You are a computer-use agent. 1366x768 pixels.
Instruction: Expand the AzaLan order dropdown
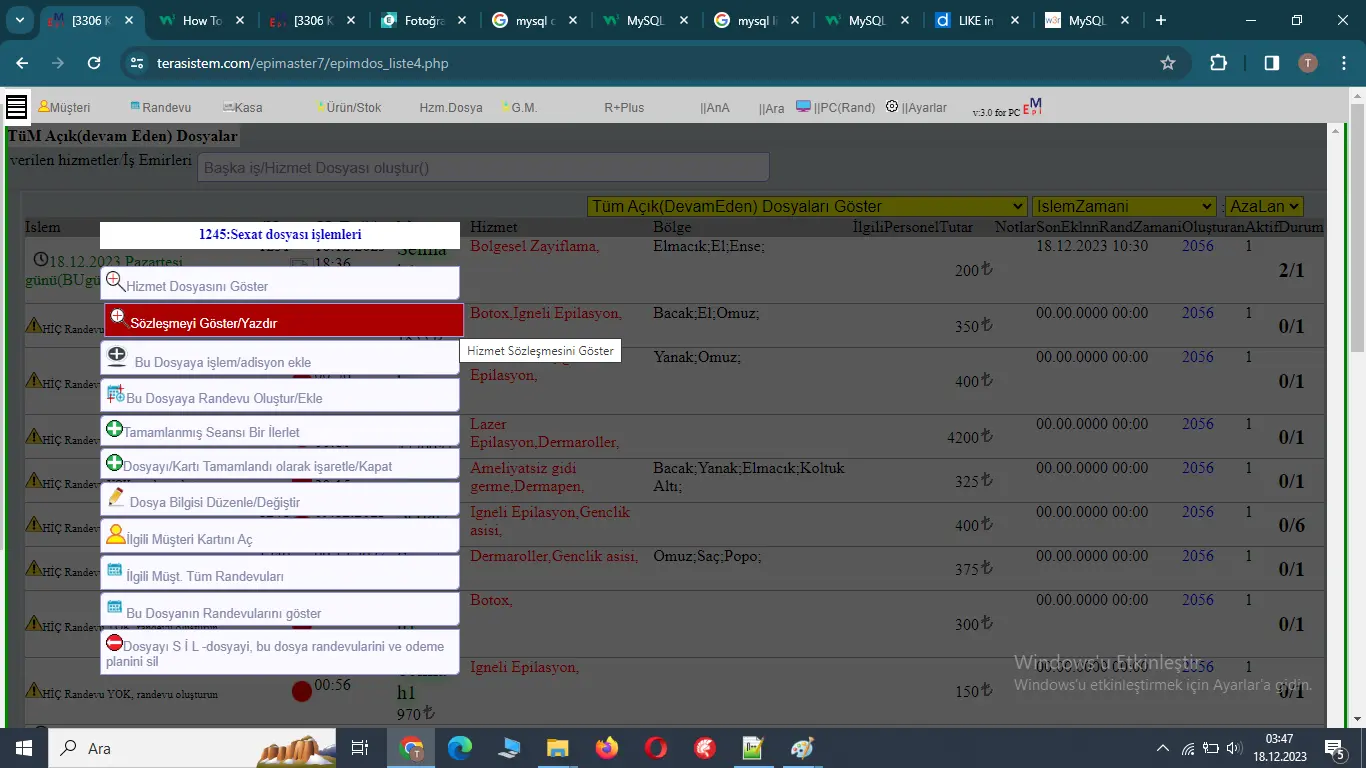click(1264, 206)
